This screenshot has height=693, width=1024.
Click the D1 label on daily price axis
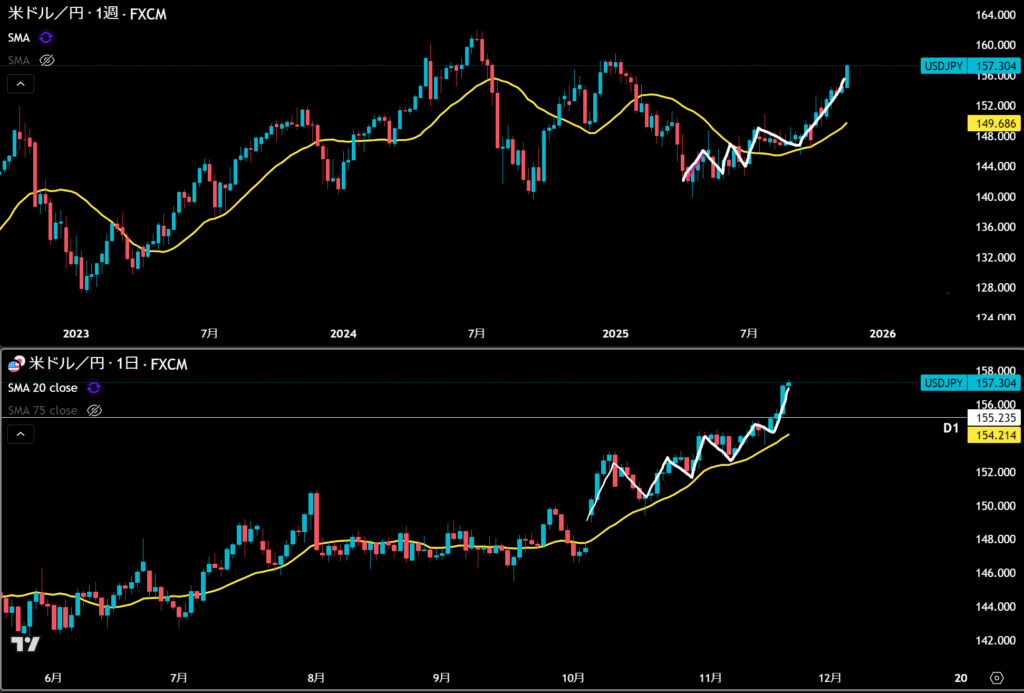pyautogui.click(x=951, y=428)
